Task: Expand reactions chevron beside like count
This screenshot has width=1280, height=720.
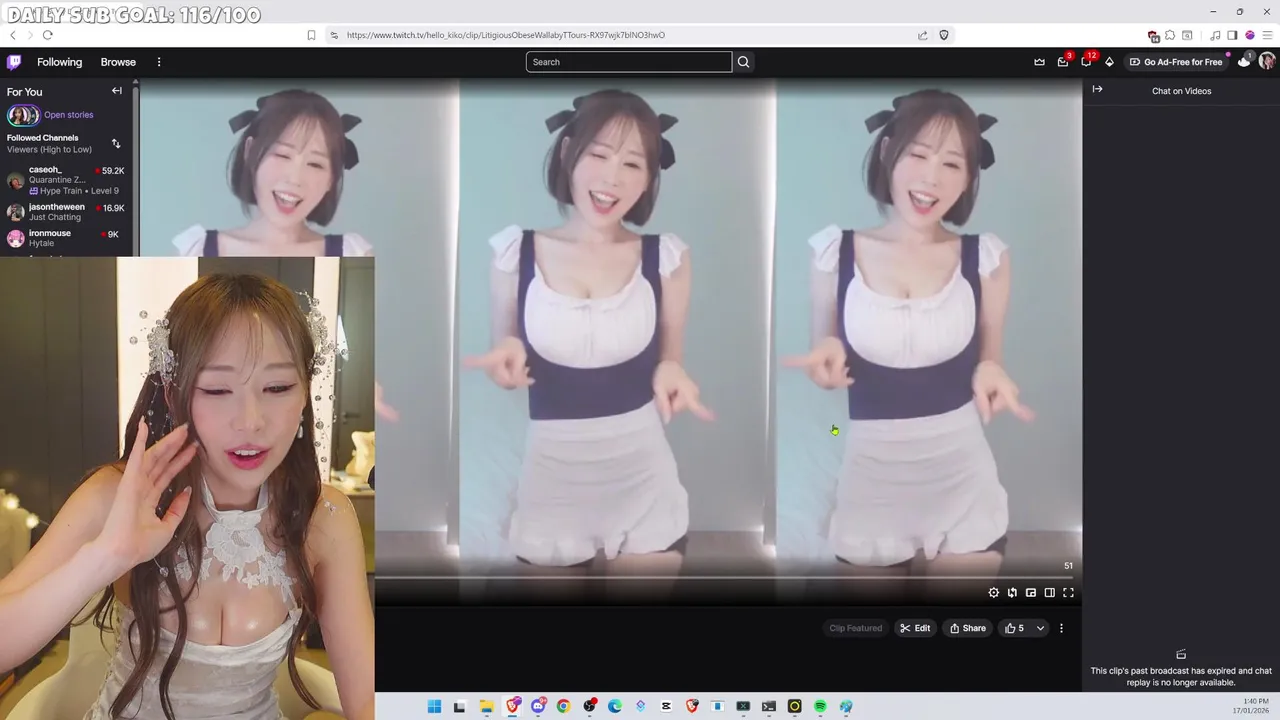Action: tap(1040, 628)
